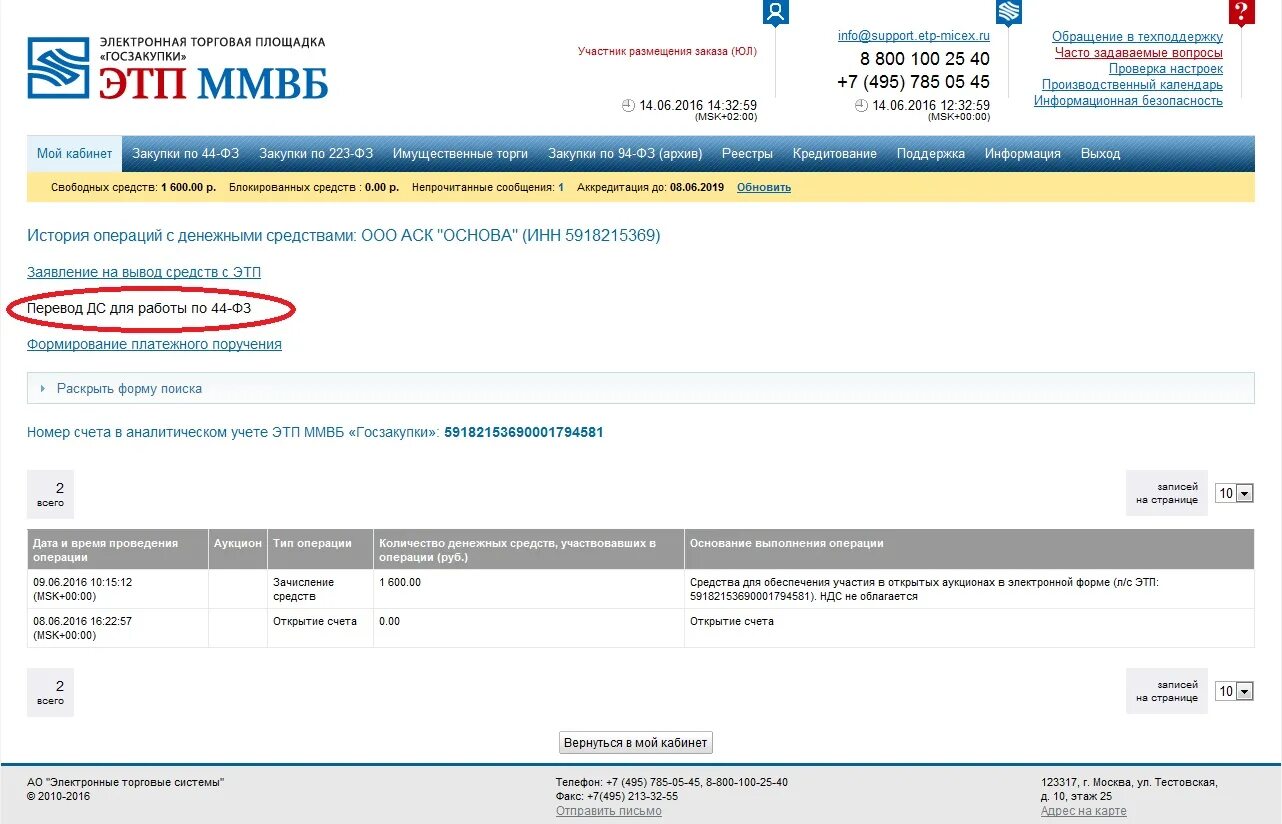1282x824 pixels.
Task: Open Проверка настроек link
Action: pos(1166,69)
